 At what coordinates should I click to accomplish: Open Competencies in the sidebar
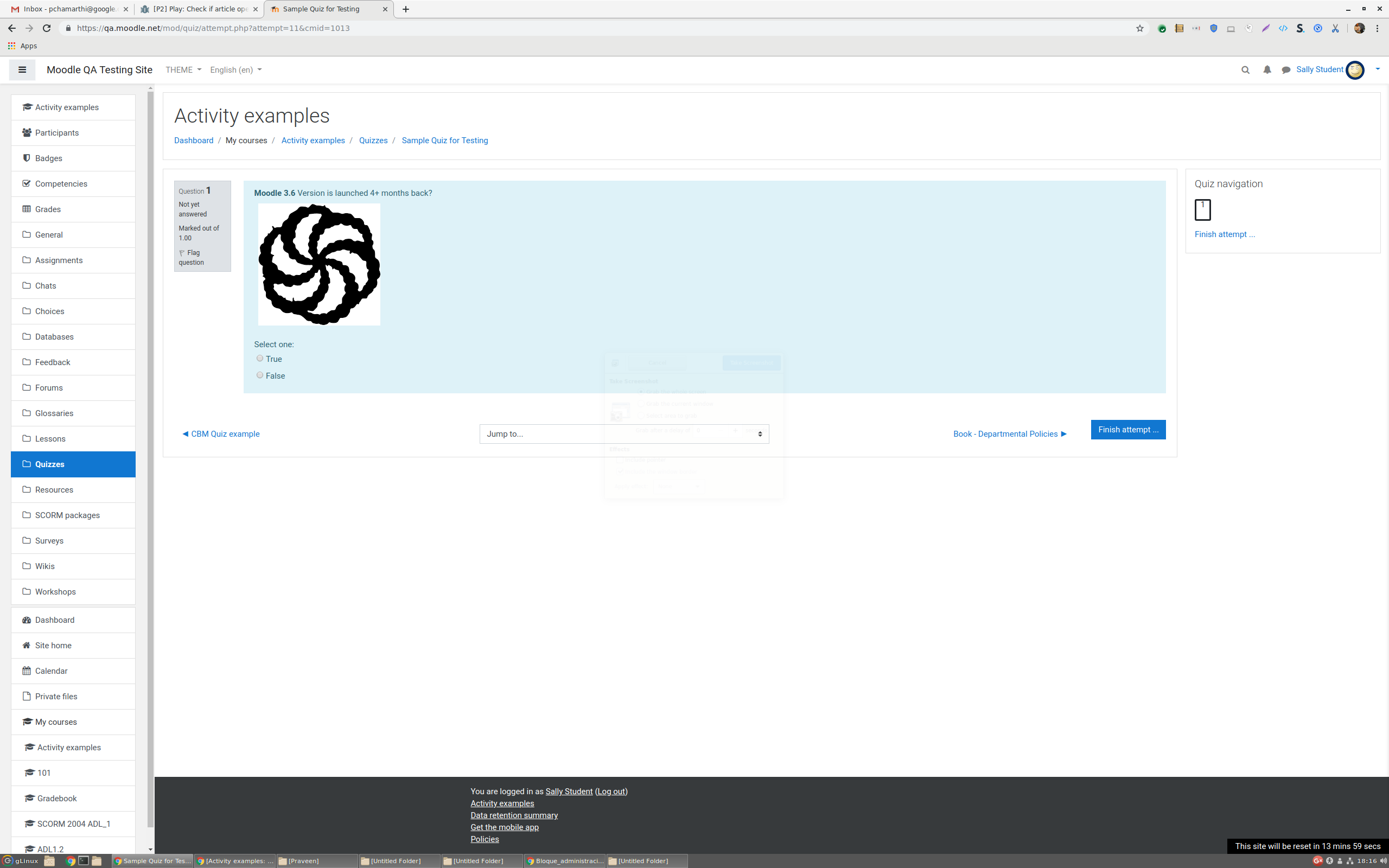coord(73,184)
